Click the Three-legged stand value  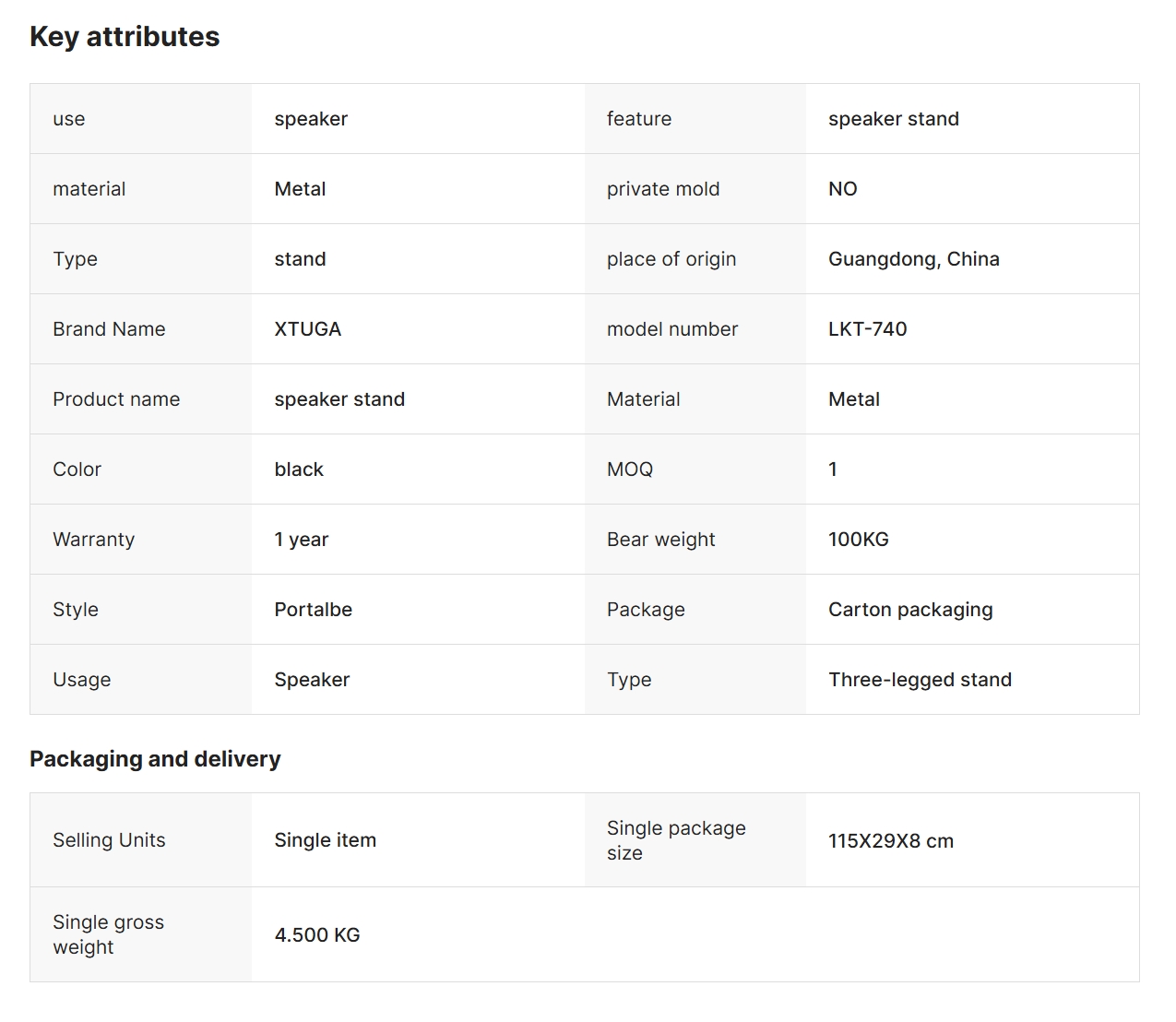pyautogui.click(x=920, y=680)
